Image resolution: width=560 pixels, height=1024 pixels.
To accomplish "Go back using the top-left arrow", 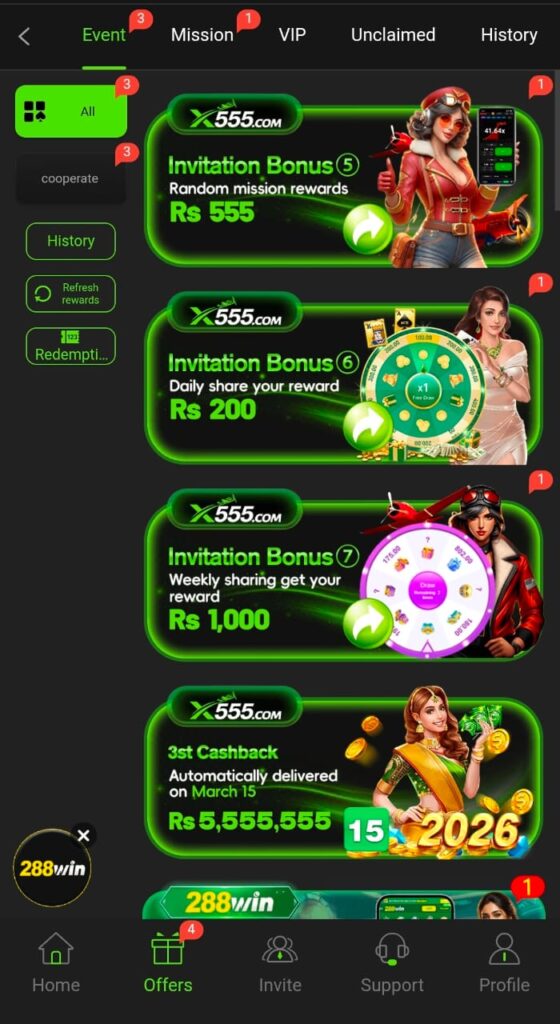I will (24, 37).
